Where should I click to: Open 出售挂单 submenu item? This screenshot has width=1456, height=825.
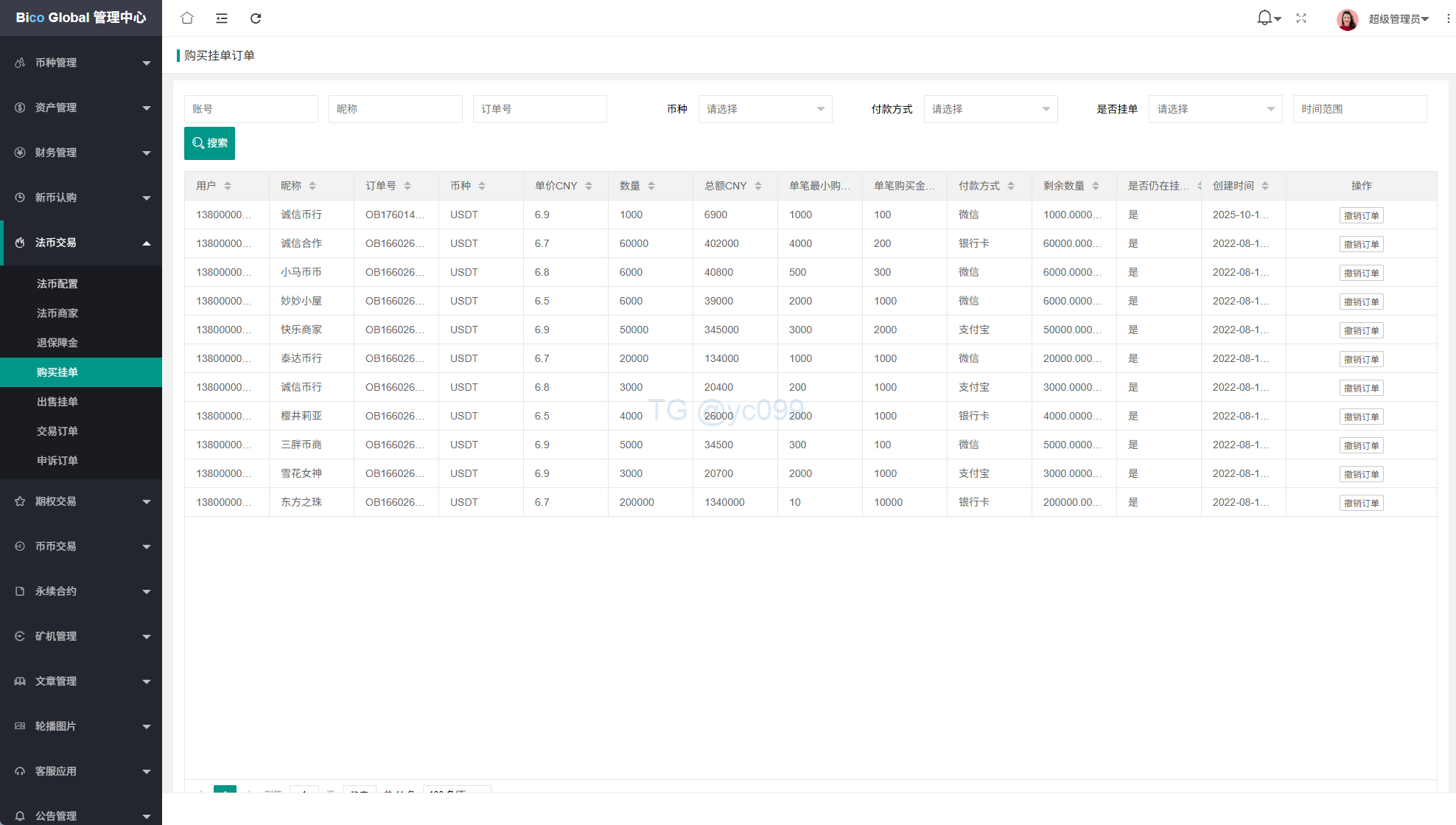(x=57, y=402)
